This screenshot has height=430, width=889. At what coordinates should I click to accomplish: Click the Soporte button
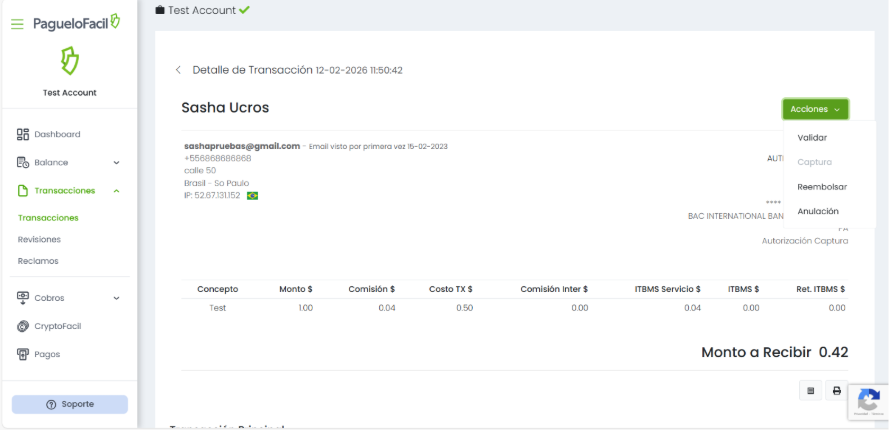tap(70, 404)
